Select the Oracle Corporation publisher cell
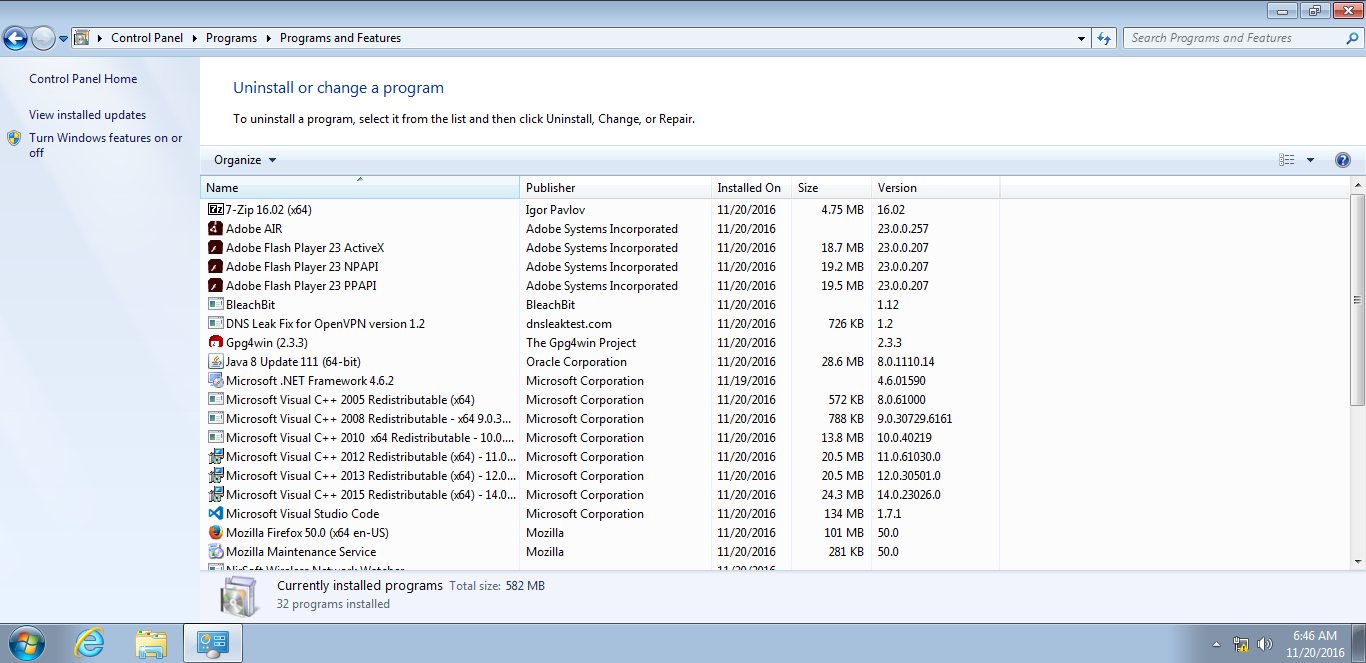This screenshot has height=663, width=1366. point(576,362)
